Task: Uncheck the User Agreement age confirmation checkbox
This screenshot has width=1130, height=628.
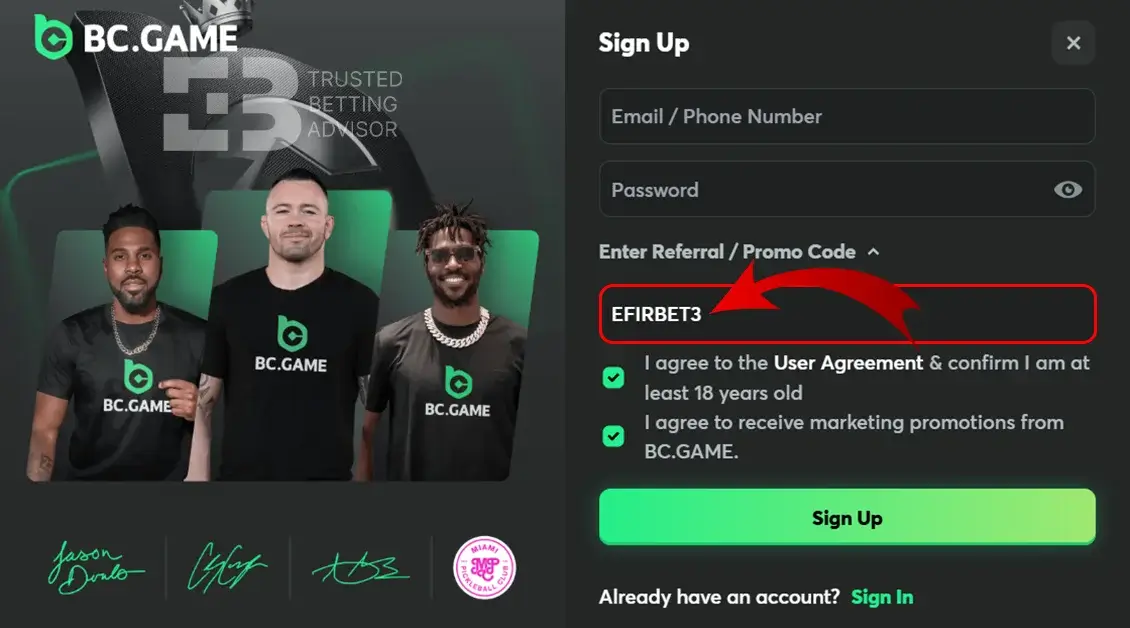Action: tap(613, 378)
